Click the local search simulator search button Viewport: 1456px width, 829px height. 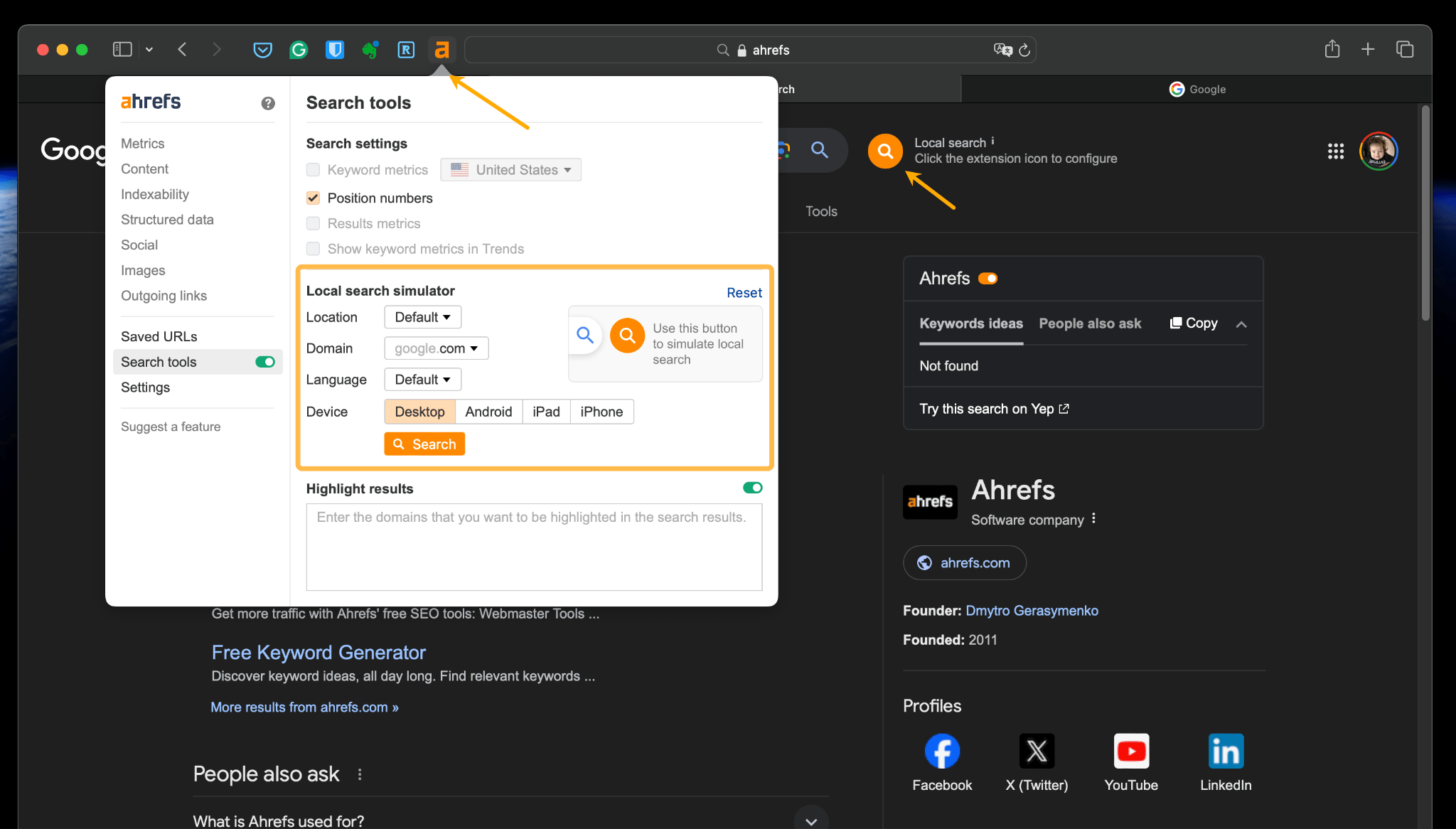424,444
